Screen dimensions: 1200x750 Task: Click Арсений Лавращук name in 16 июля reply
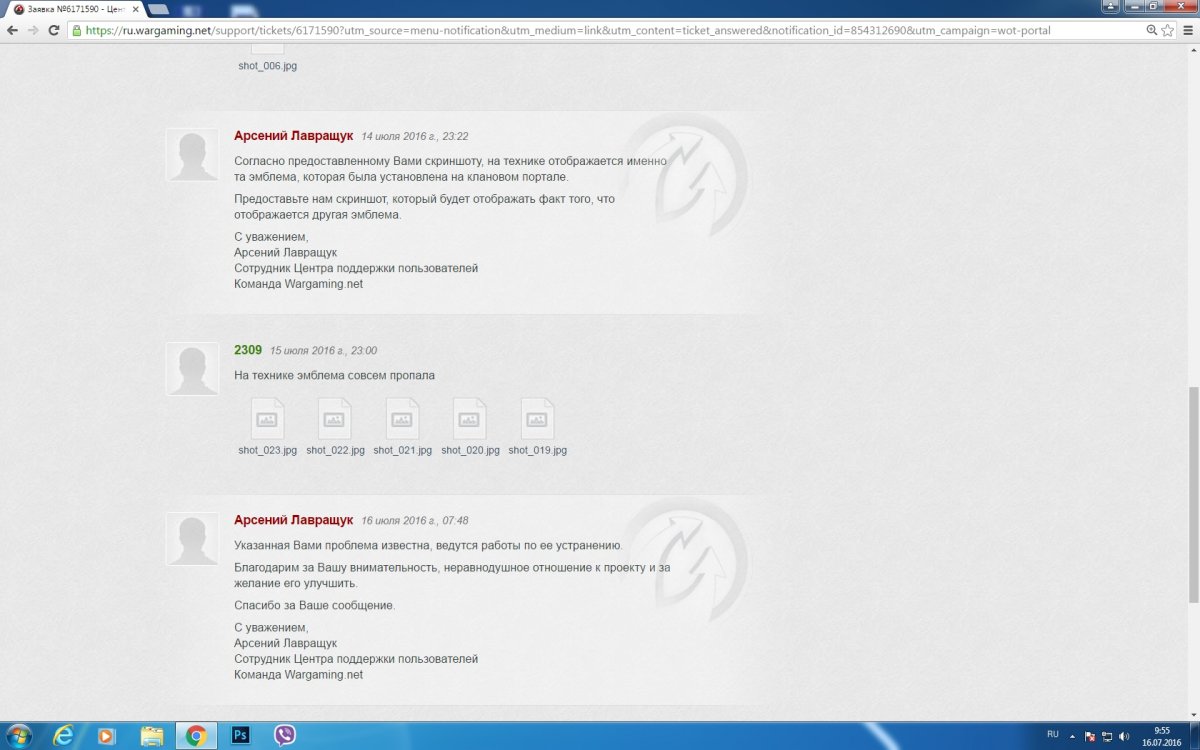click(x=293, y=520)
